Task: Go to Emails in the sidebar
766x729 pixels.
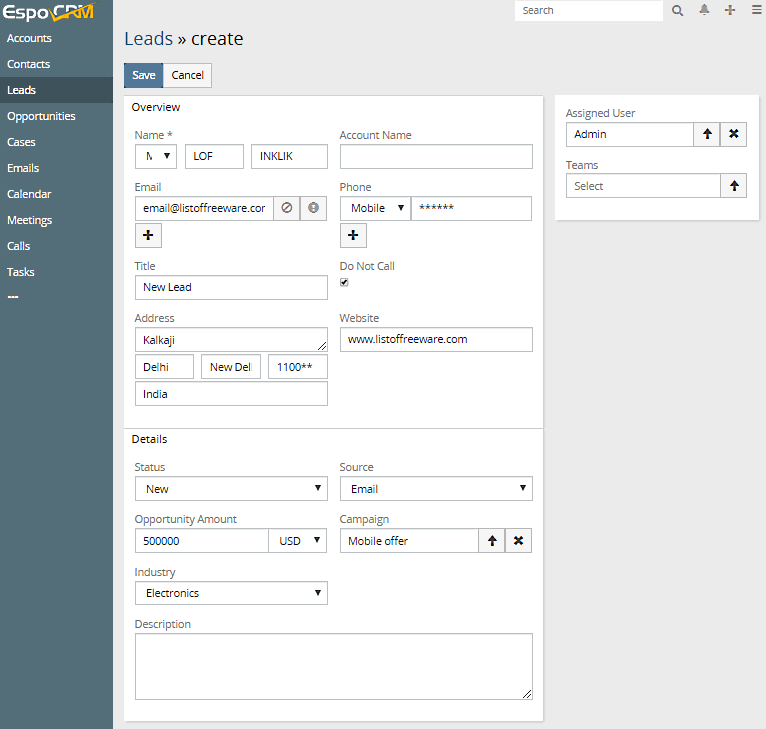Action: click(56, 168)
